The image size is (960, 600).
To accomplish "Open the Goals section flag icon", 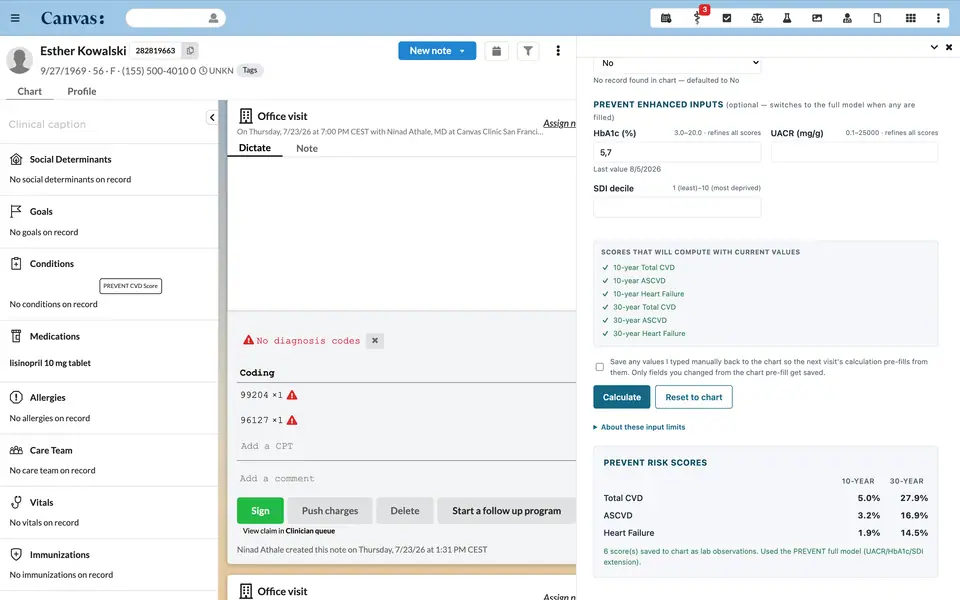I will (16, 211).
